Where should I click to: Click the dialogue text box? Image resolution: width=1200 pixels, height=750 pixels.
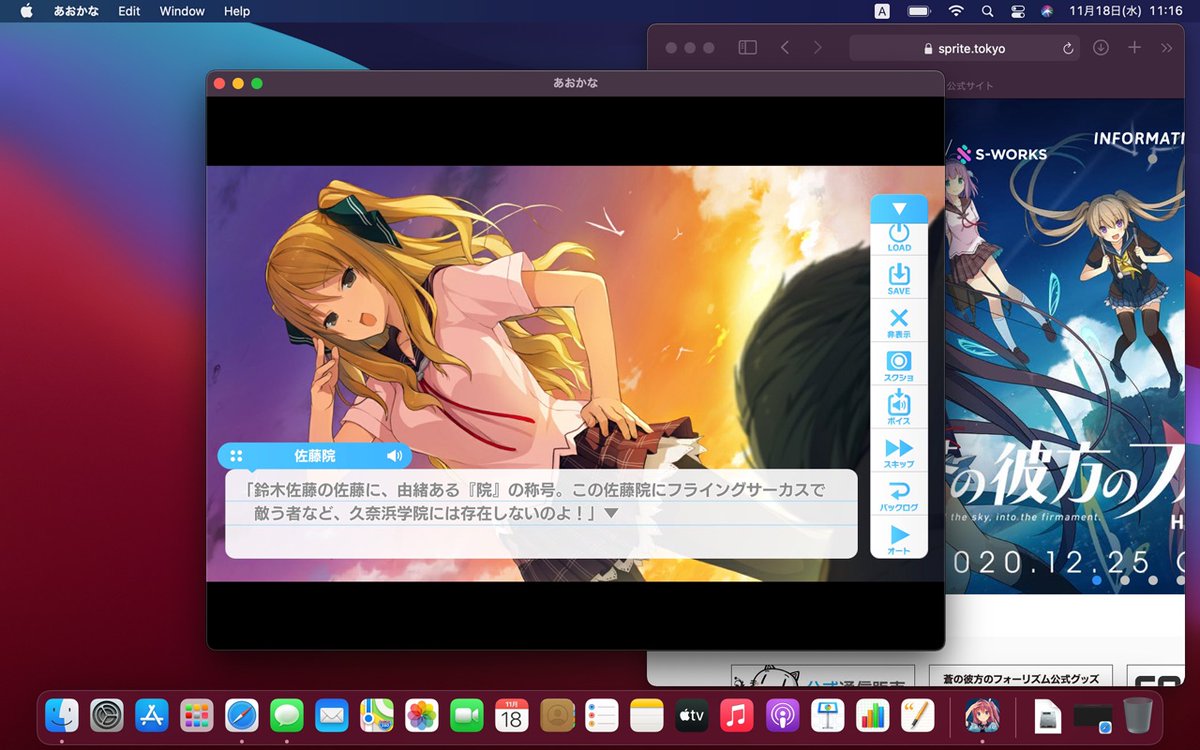tap(541, 514)
